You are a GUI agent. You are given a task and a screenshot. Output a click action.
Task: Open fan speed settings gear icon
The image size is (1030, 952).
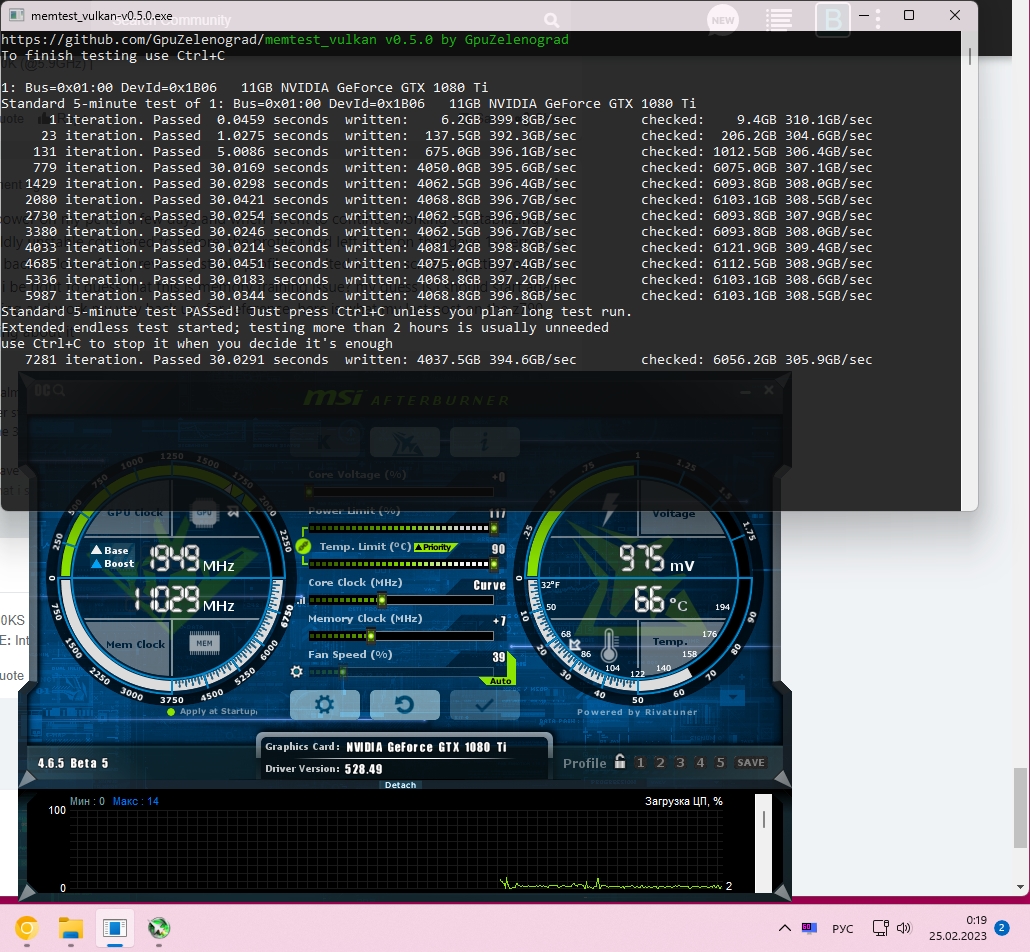click(296, 672)
